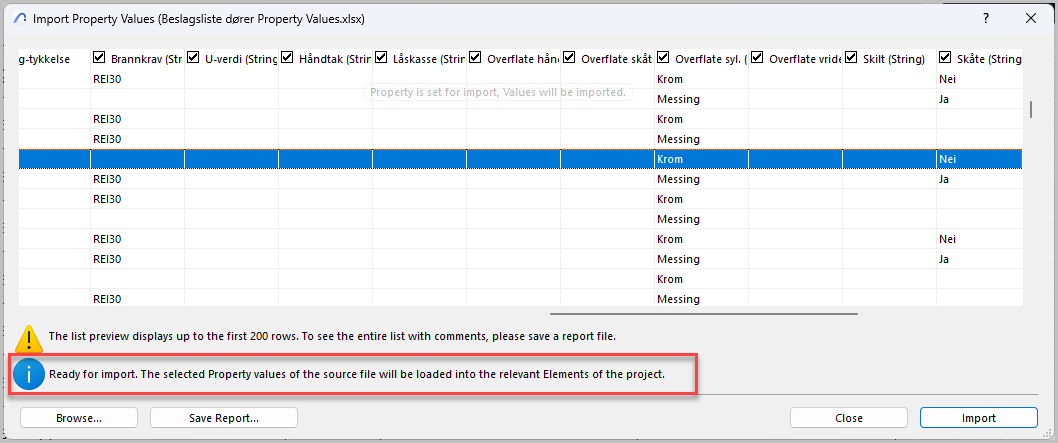Click the Save Report... button
The image size is (1058, 443).
click(224, 418)
